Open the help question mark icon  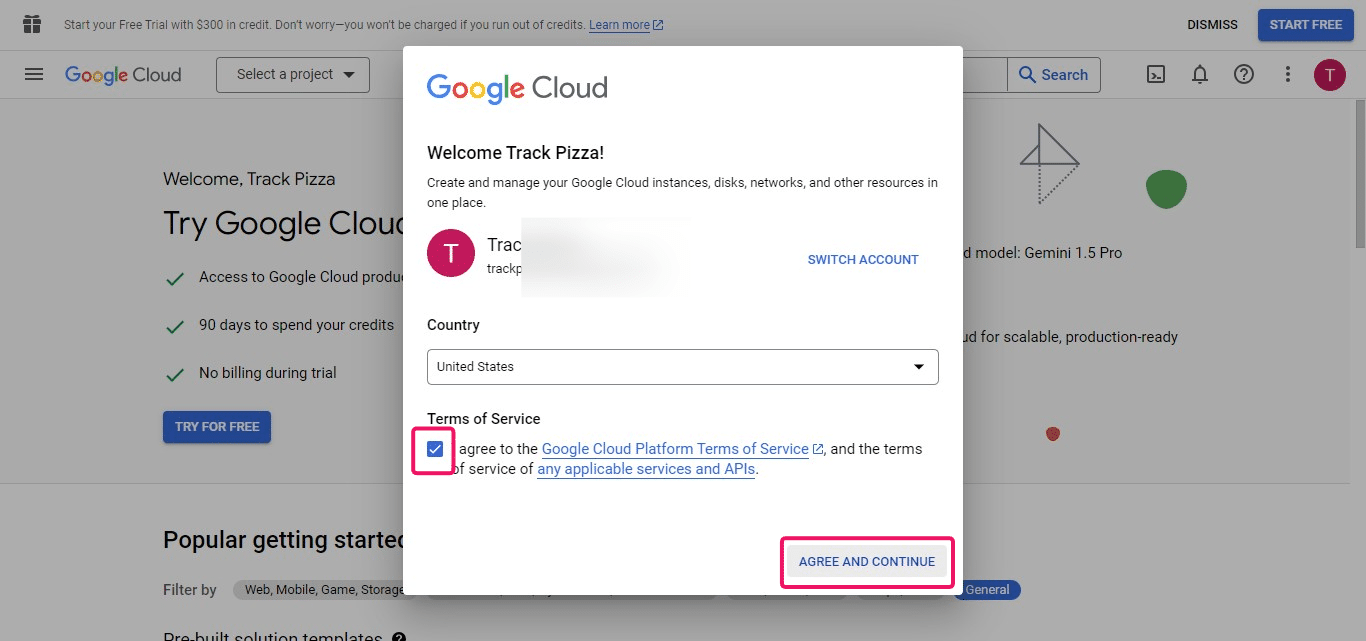point(1243,74)
